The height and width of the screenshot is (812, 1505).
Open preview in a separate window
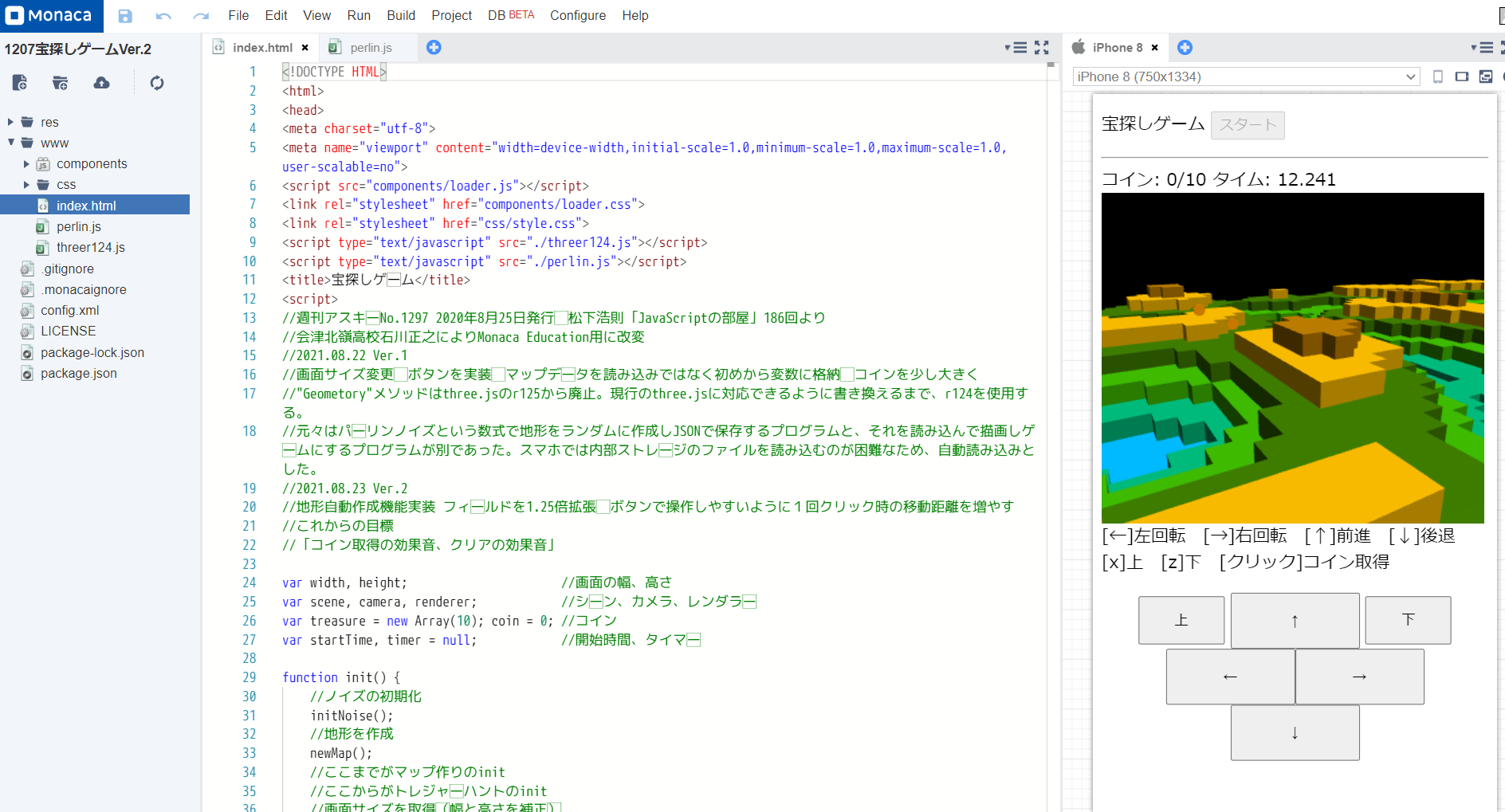tap(1486, 76)
